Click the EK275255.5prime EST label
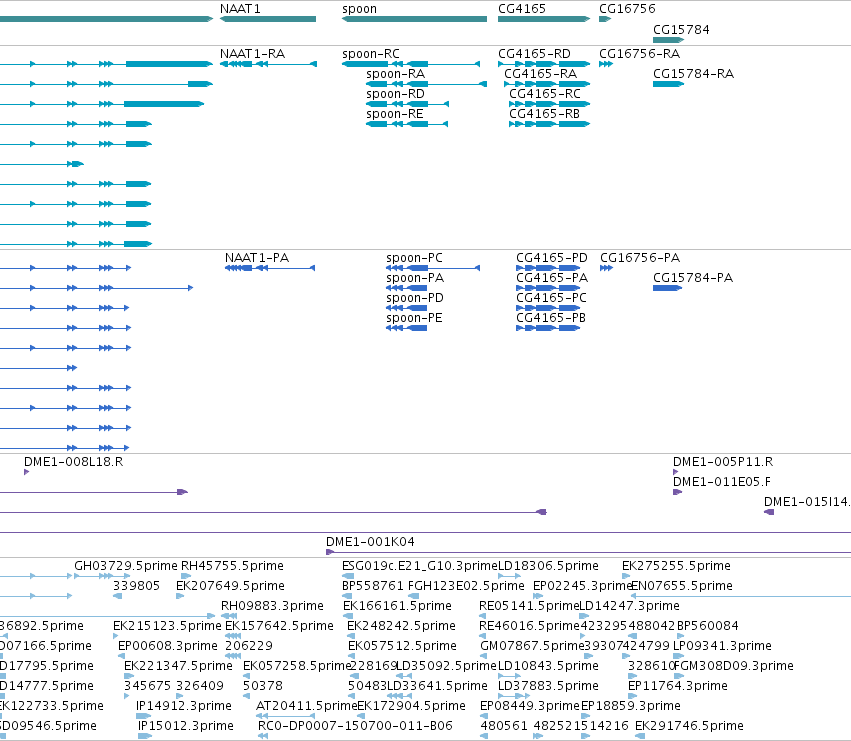This screenshot has width=851, height=741. click(676, 566)
